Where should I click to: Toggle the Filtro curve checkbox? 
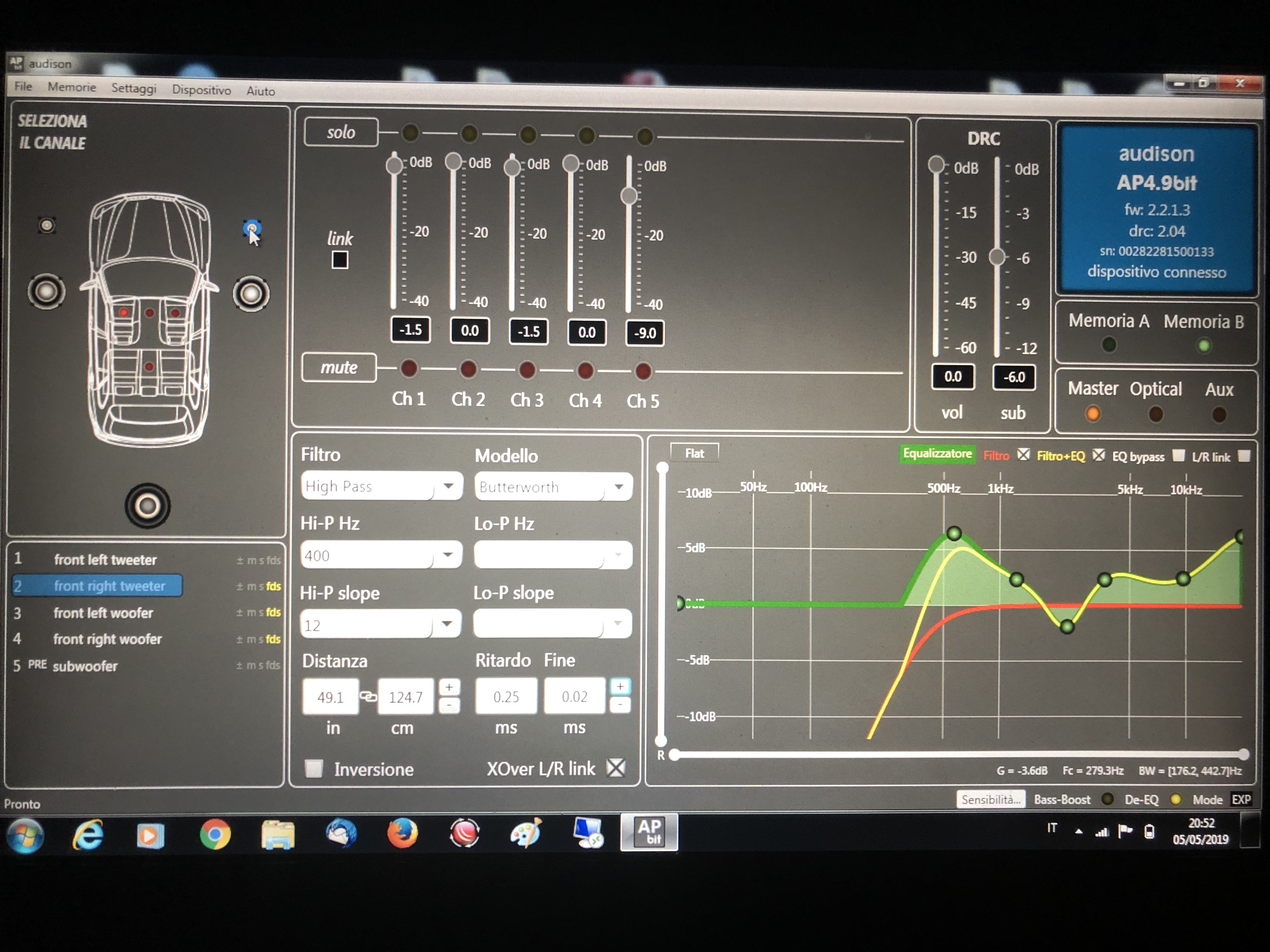pos(1023,455)
